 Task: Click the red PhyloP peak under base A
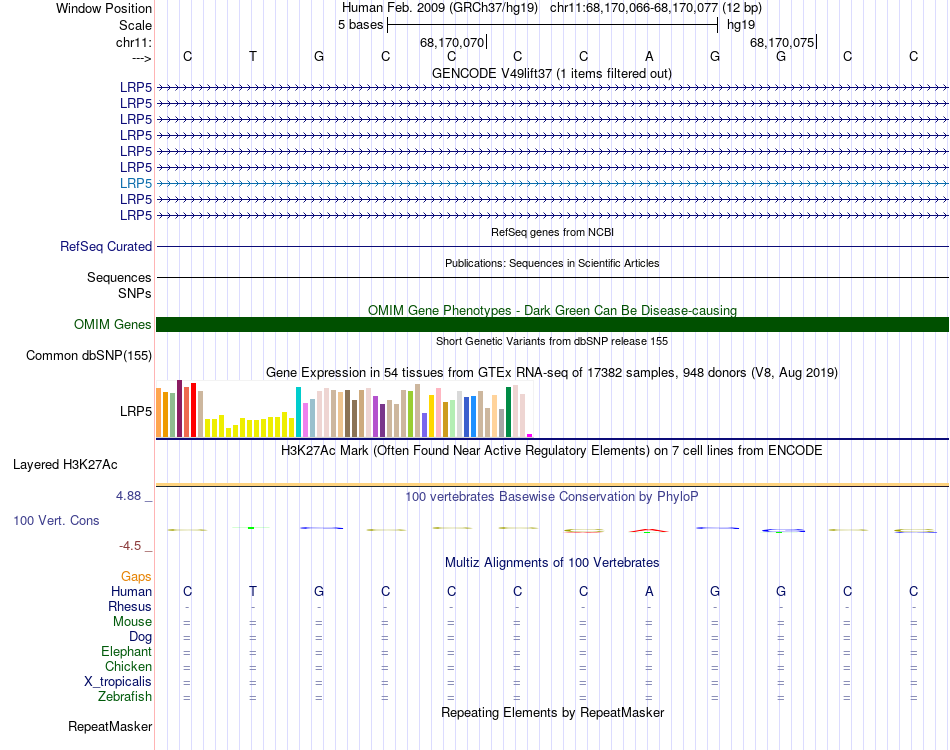click(x=648, y=531)
